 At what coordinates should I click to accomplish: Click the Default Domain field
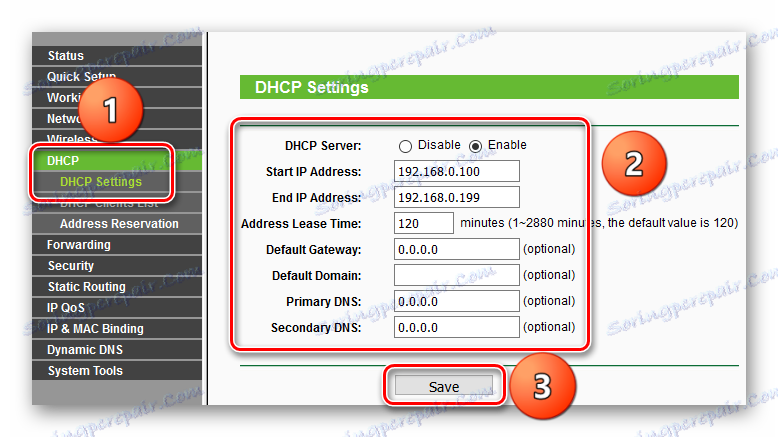click(457, 275)
